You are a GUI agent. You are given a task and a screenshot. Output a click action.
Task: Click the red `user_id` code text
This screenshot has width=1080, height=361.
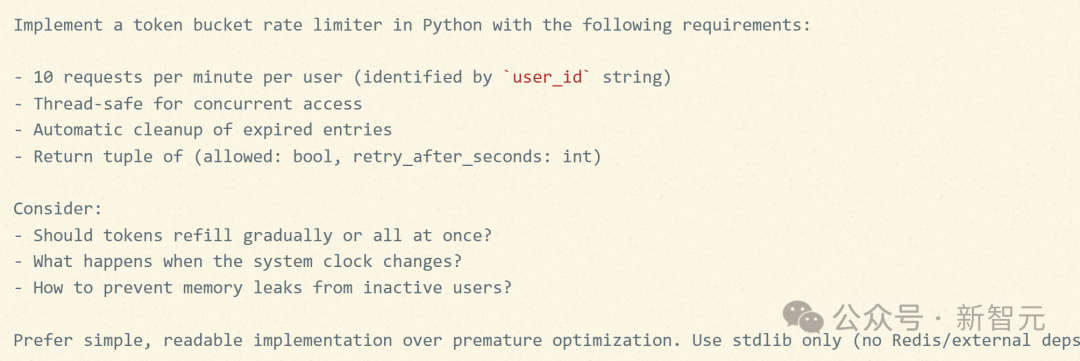tap(548, 77)
